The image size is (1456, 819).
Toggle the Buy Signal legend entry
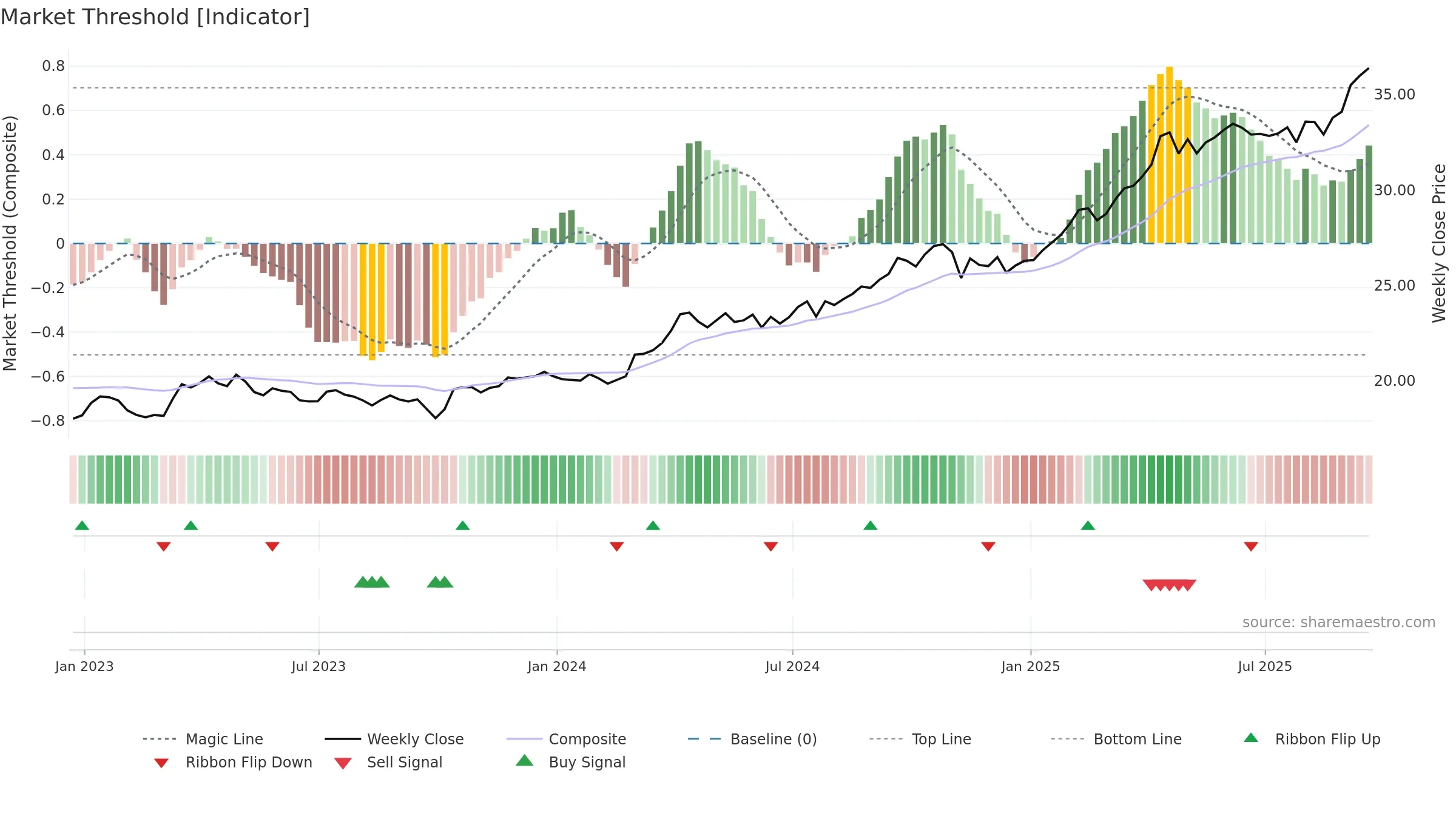[x=570, y=762]
